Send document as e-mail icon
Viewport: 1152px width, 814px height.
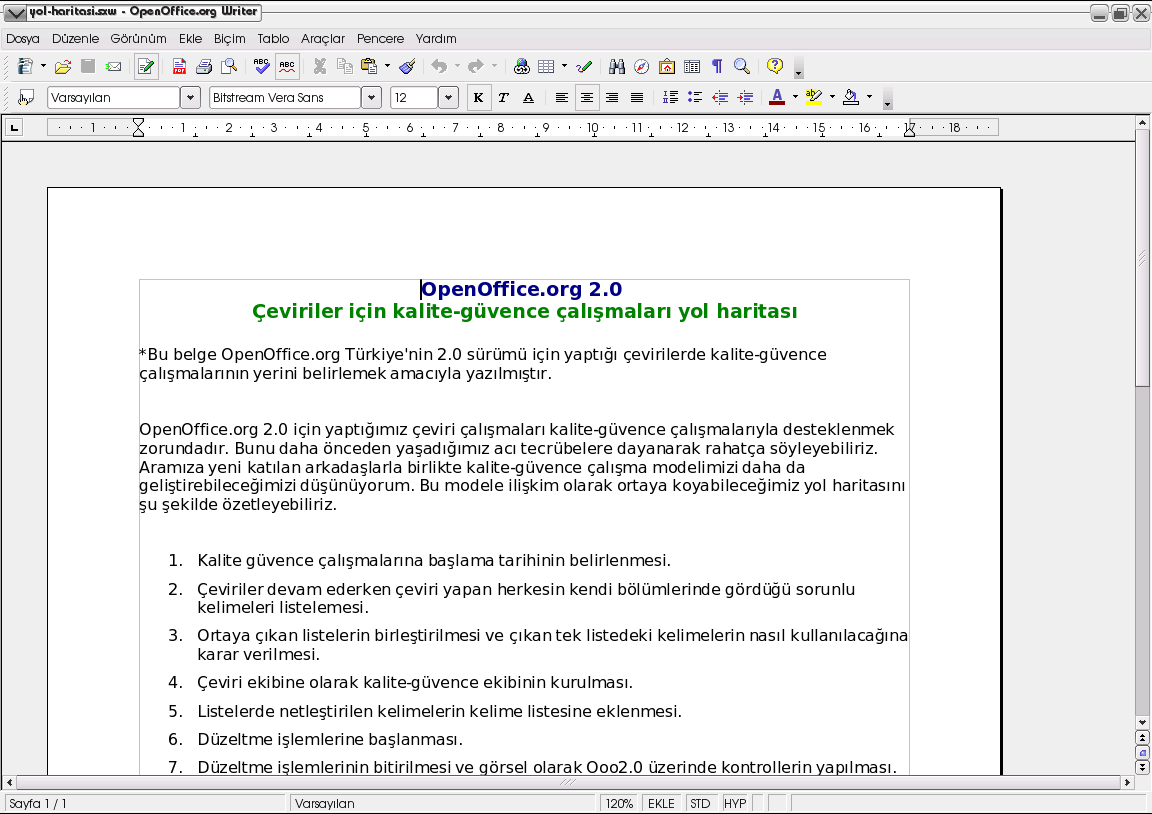click(x=113, y=66)
